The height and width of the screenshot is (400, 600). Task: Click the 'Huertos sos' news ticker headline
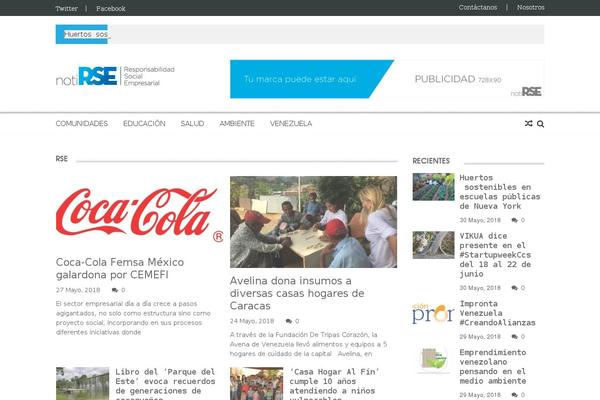click(x=86, y=34)
